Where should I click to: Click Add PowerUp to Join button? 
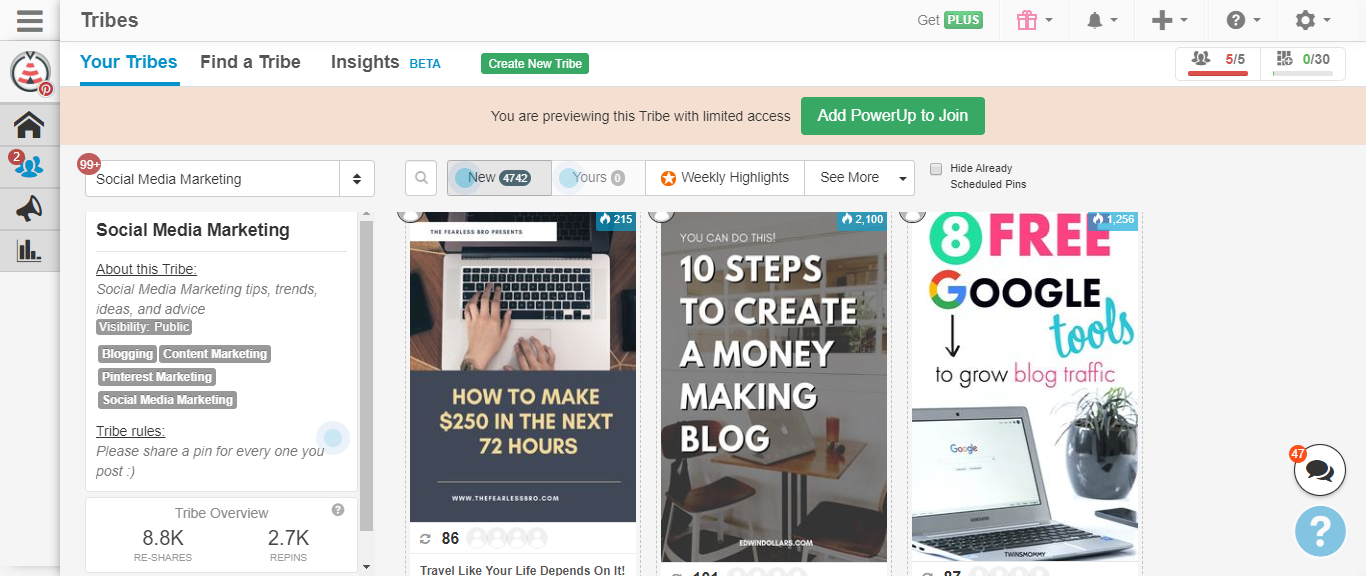click(892, 116)
